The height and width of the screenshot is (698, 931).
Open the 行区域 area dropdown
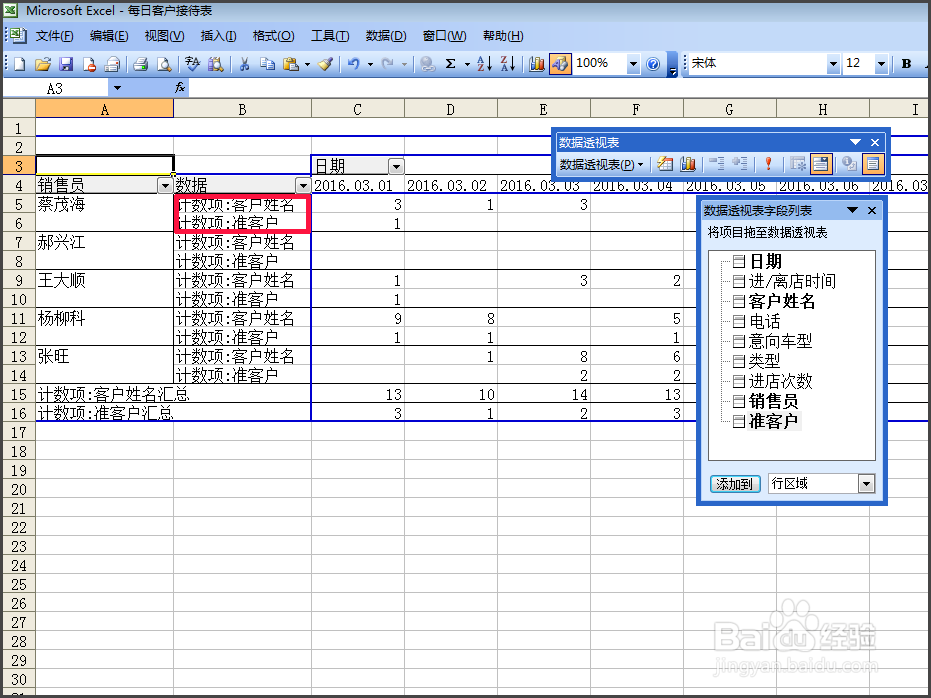[866, 484]
